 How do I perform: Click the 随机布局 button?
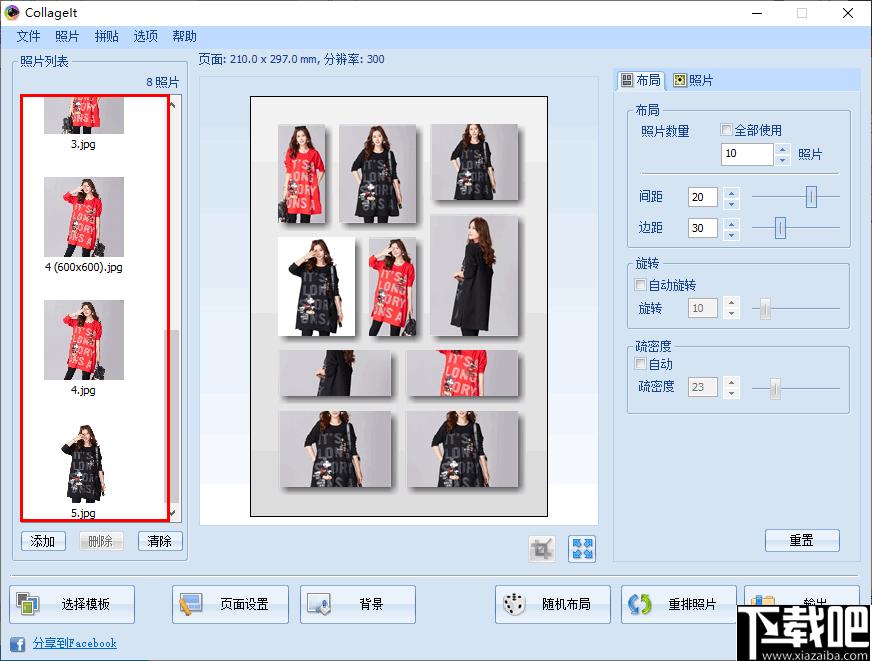(x=553, y=604)
